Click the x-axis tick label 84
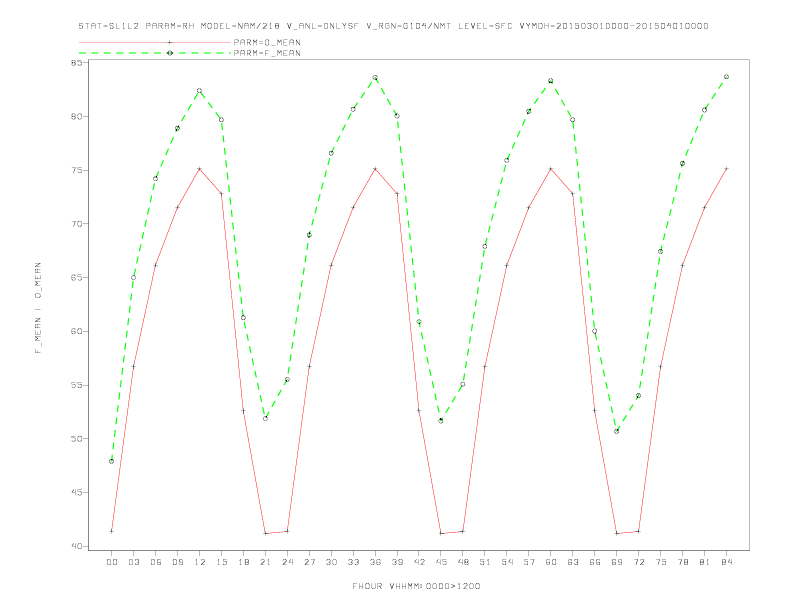 [727, 562]
